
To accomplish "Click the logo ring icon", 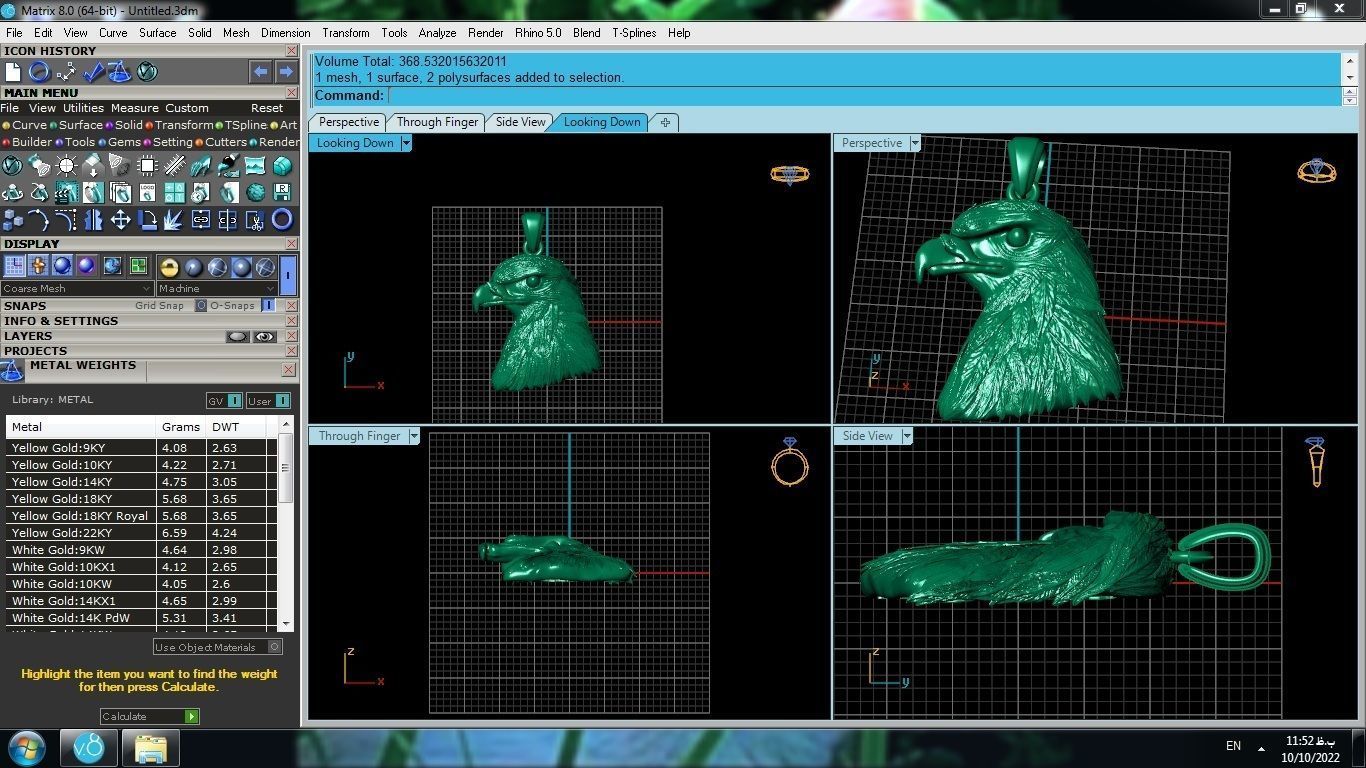I will (147, 192).
